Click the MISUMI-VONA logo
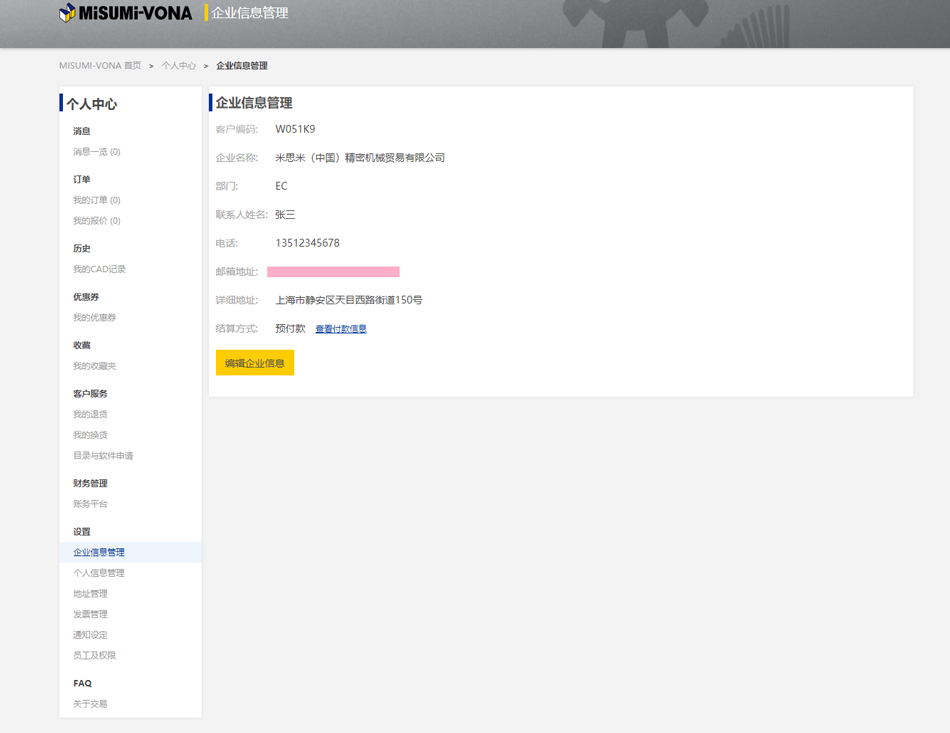Image resolution: width=950 pixels, height=733 pixels. pos(126,13)
